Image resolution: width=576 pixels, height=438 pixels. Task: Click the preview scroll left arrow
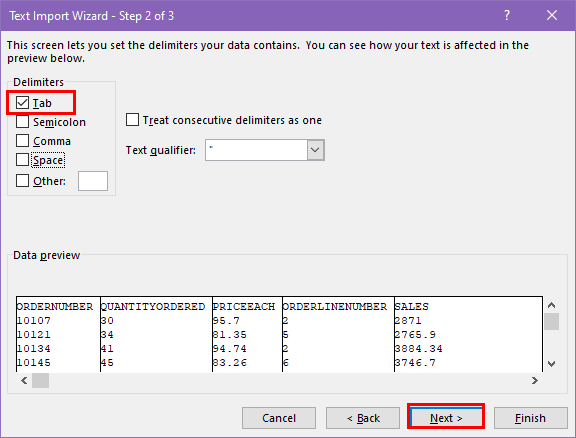24,380
